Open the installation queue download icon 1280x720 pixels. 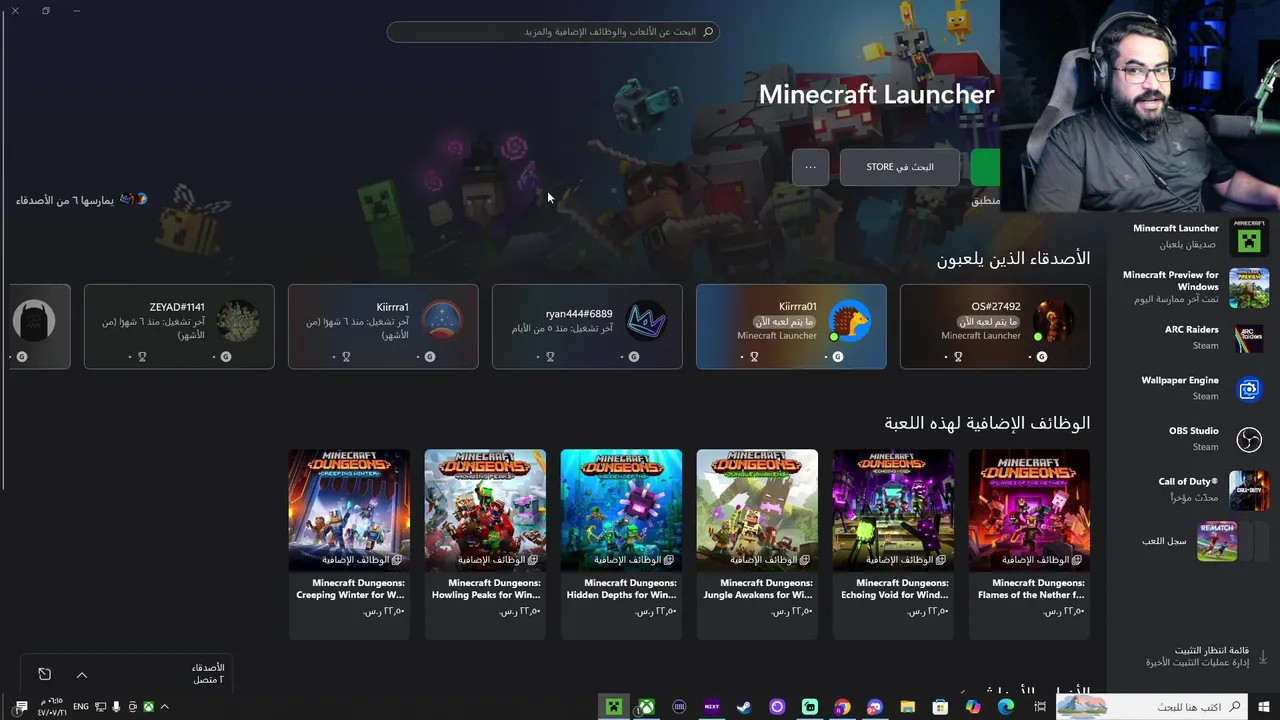[x=1262, y=656]
